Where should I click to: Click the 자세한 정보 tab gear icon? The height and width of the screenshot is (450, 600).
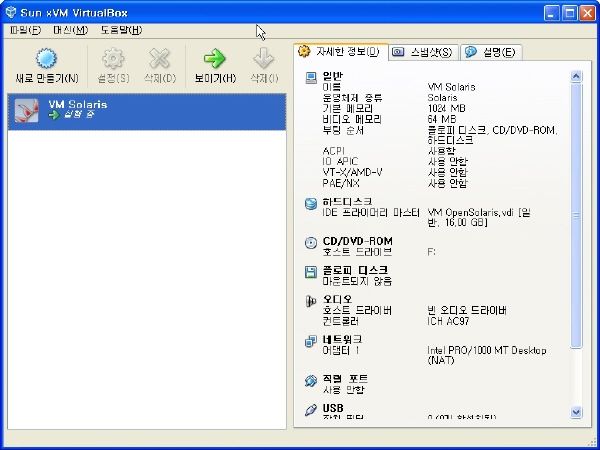click(x=304, y=51)
